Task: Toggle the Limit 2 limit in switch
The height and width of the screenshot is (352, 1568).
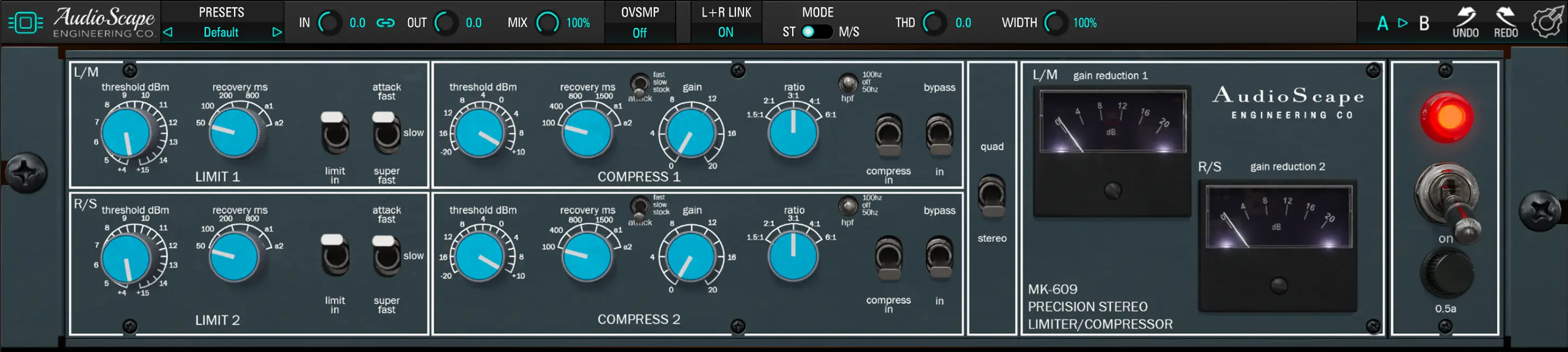Action: 334,254
